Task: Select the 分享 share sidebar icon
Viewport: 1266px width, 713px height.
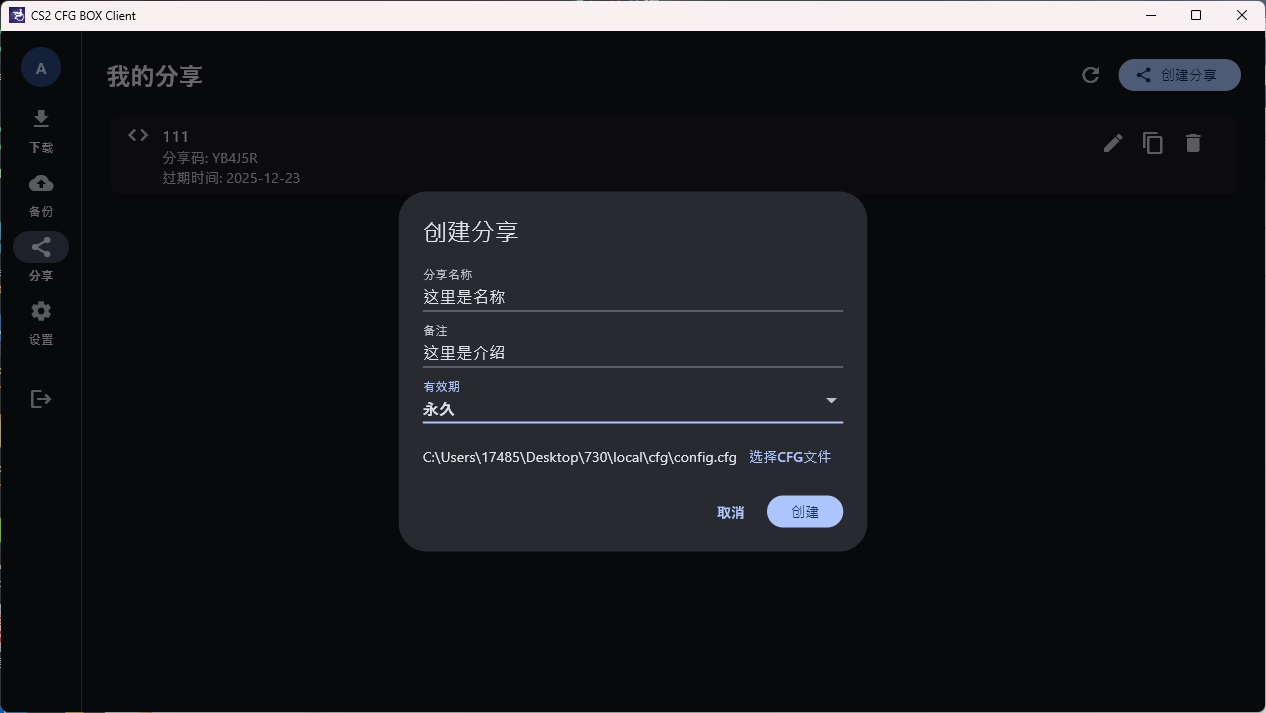Action: [41, 247]
